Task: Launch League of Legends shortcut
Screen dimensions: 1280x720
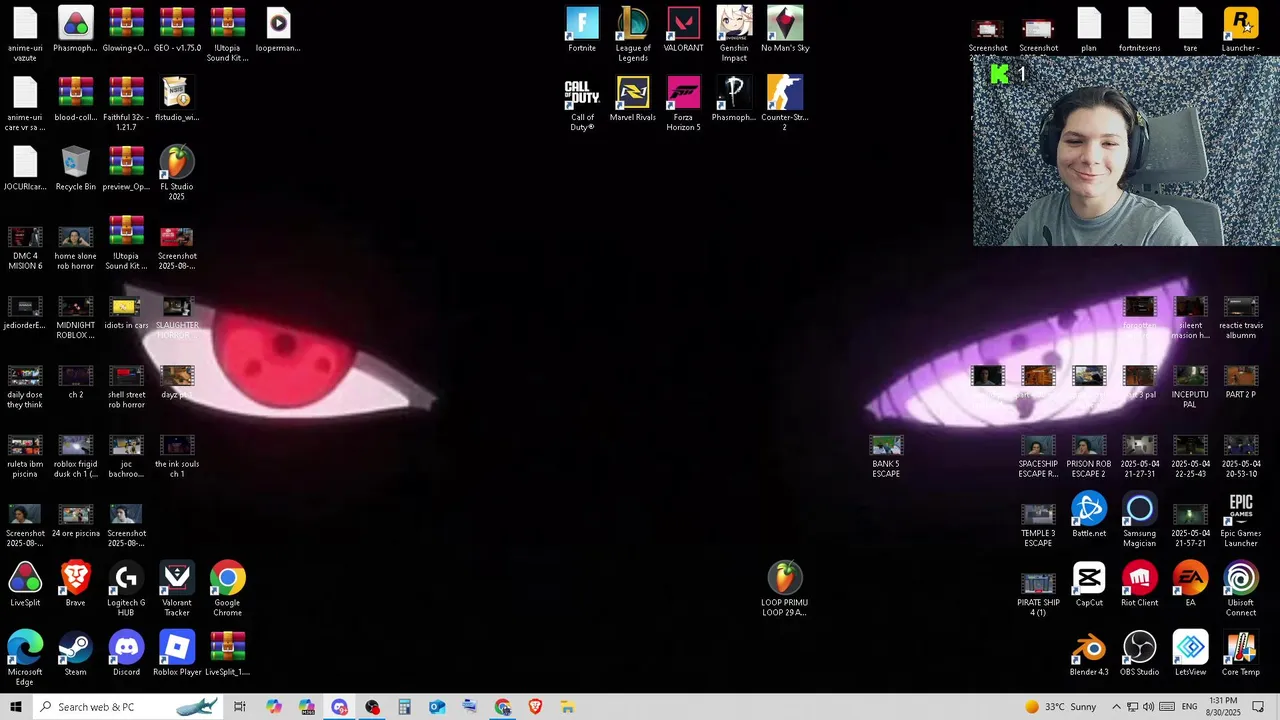Action: click(x=633, y=34)
